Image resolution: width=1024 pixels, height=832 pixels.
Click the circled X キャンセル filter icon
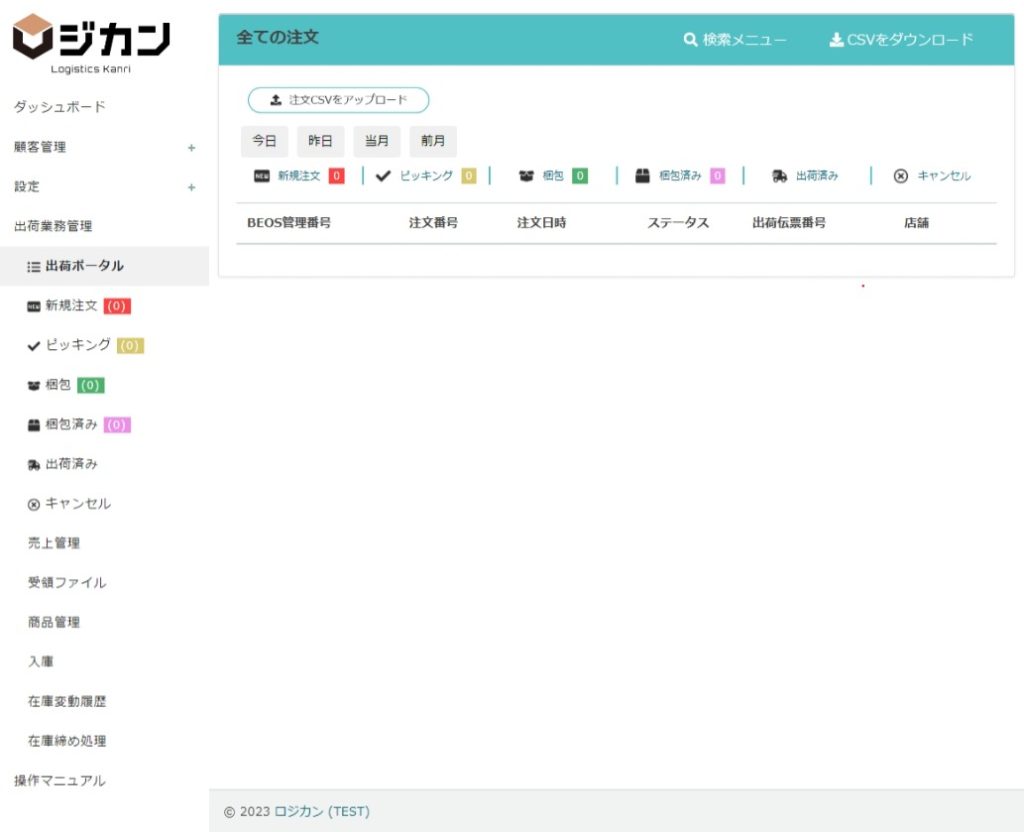point(900,176)
